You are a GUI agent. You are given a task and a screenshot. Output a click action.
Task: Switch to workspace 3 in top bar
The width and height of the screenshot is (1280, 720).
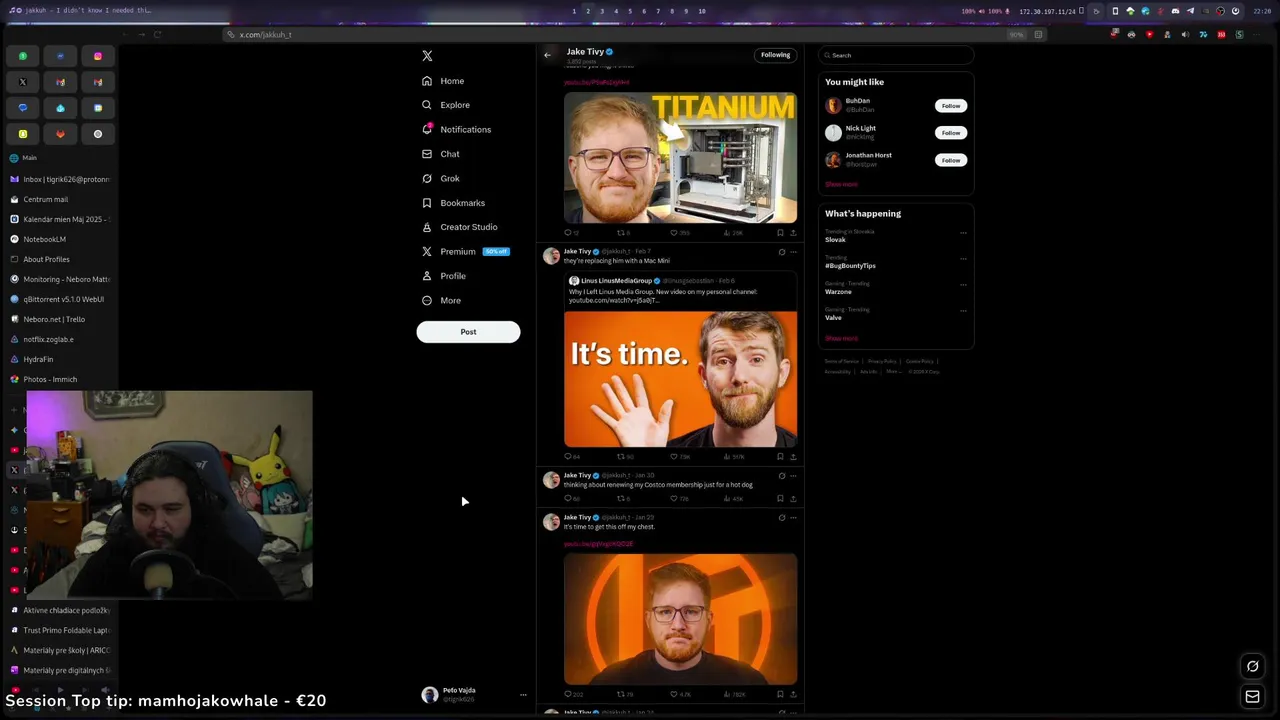(602, 11)
